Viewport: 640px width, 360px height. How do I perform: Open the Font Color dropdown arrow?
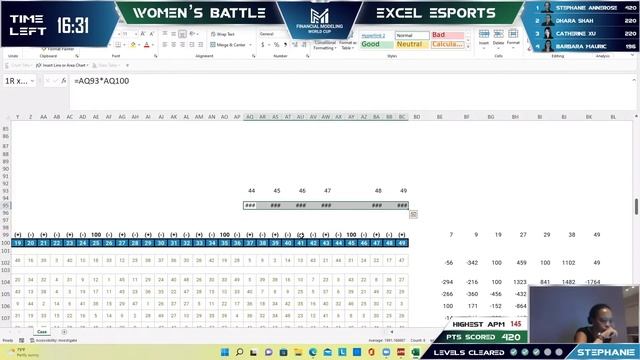click(153, 45)
